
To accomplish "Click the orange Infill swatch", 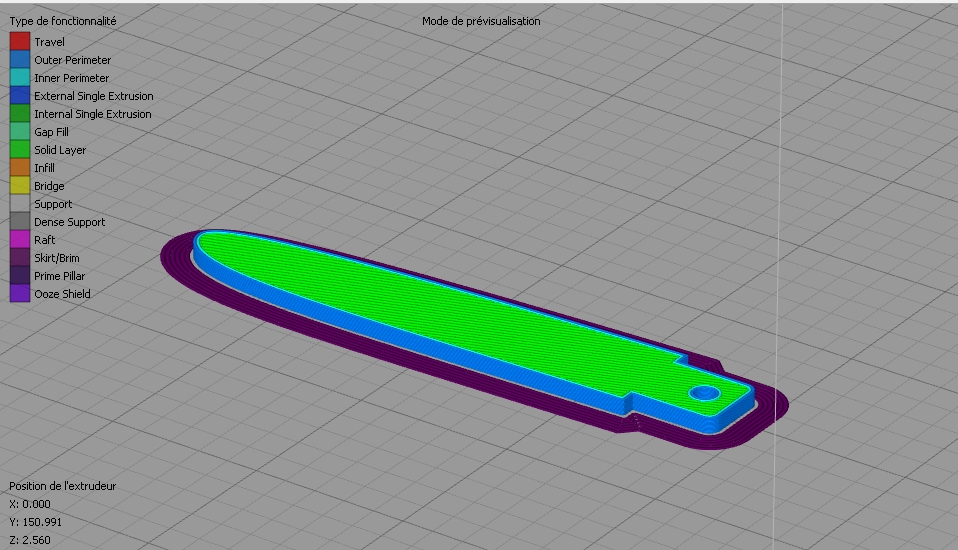I will 20,167.
